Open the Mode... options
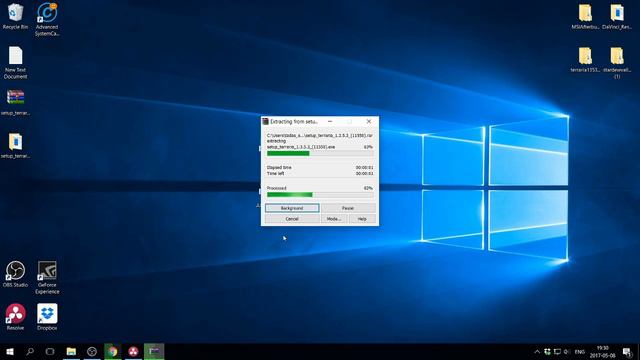This screenshot has width=640, height=360. [x=334, y=219]
